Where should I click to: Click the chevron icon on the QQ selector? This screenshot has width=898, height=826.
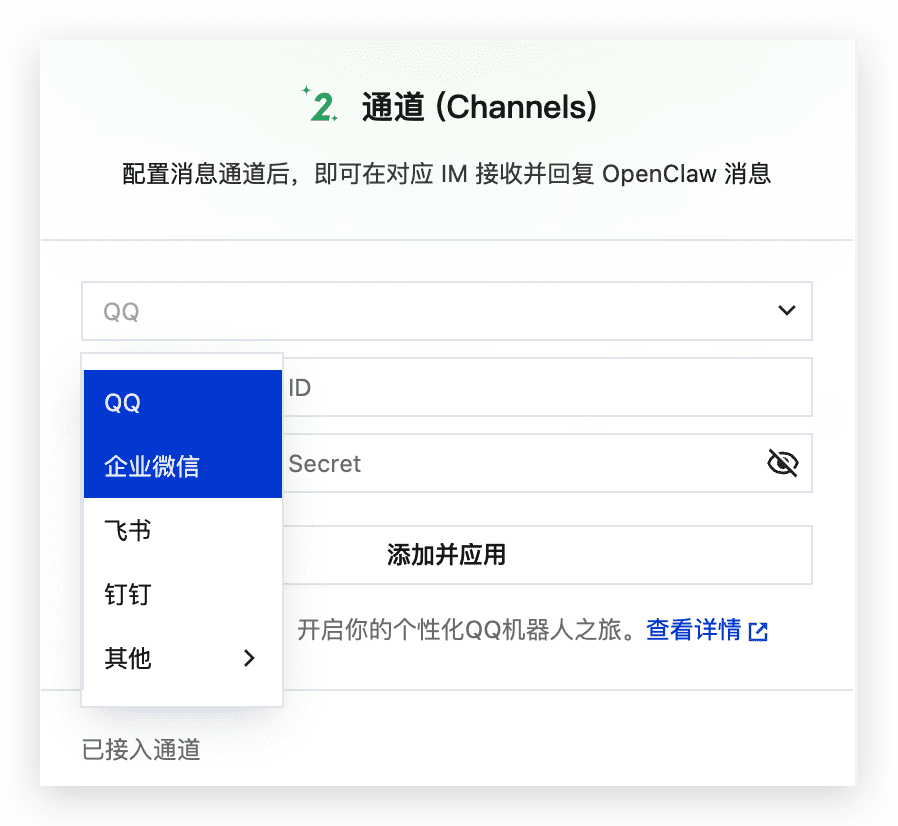pos(788,311)
